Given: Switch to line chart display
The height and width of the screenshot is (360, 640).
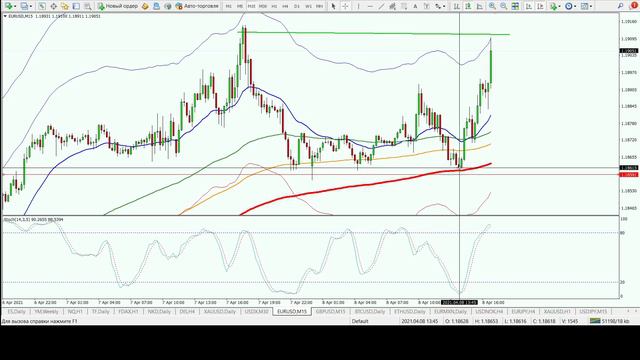Looking at the screenshot, I should tap(479, 6).
